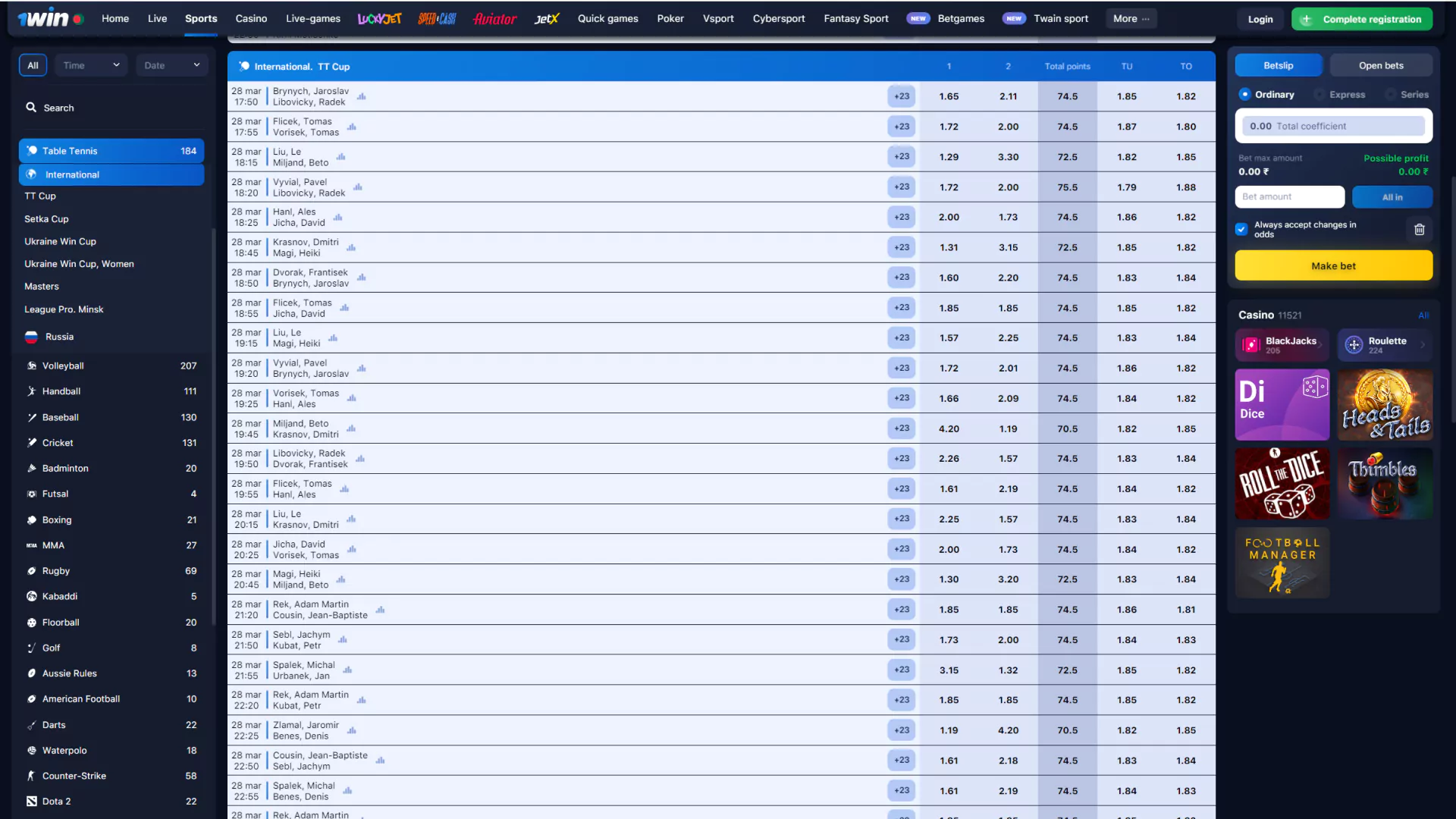Click the All In bet button
The image size is (1456, 819).
click(x=1393, y=197)
